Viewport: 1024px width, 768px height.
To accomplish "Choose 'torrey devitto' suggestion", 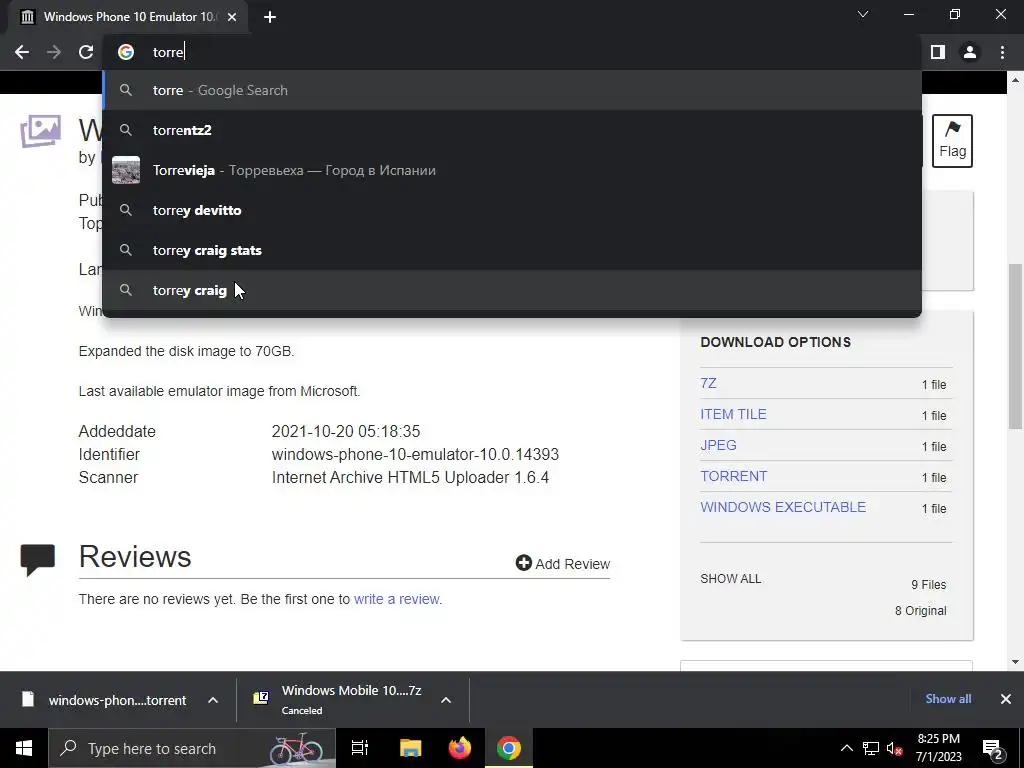I will point(512,210).
